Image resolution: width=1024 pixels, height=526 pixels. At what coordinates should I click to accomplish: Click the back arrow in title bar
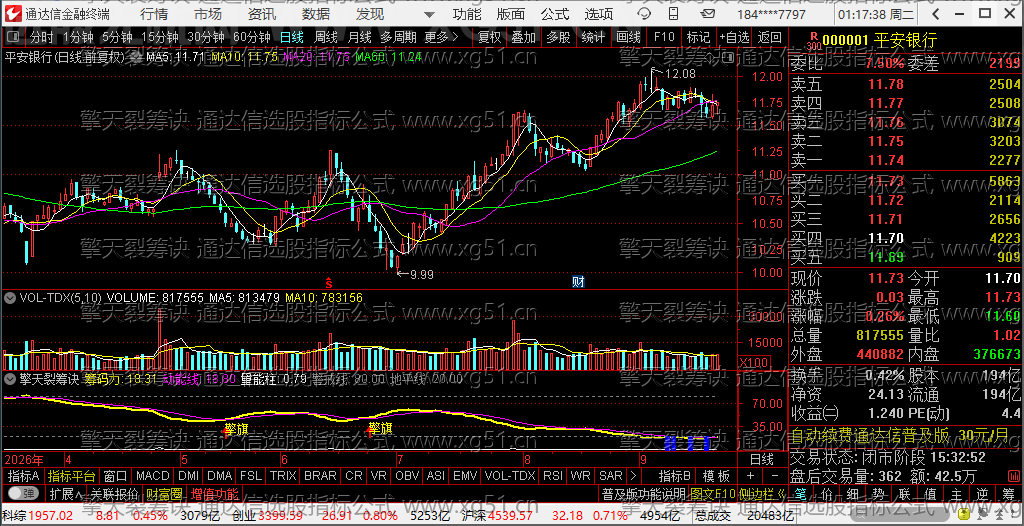[938, 14]
